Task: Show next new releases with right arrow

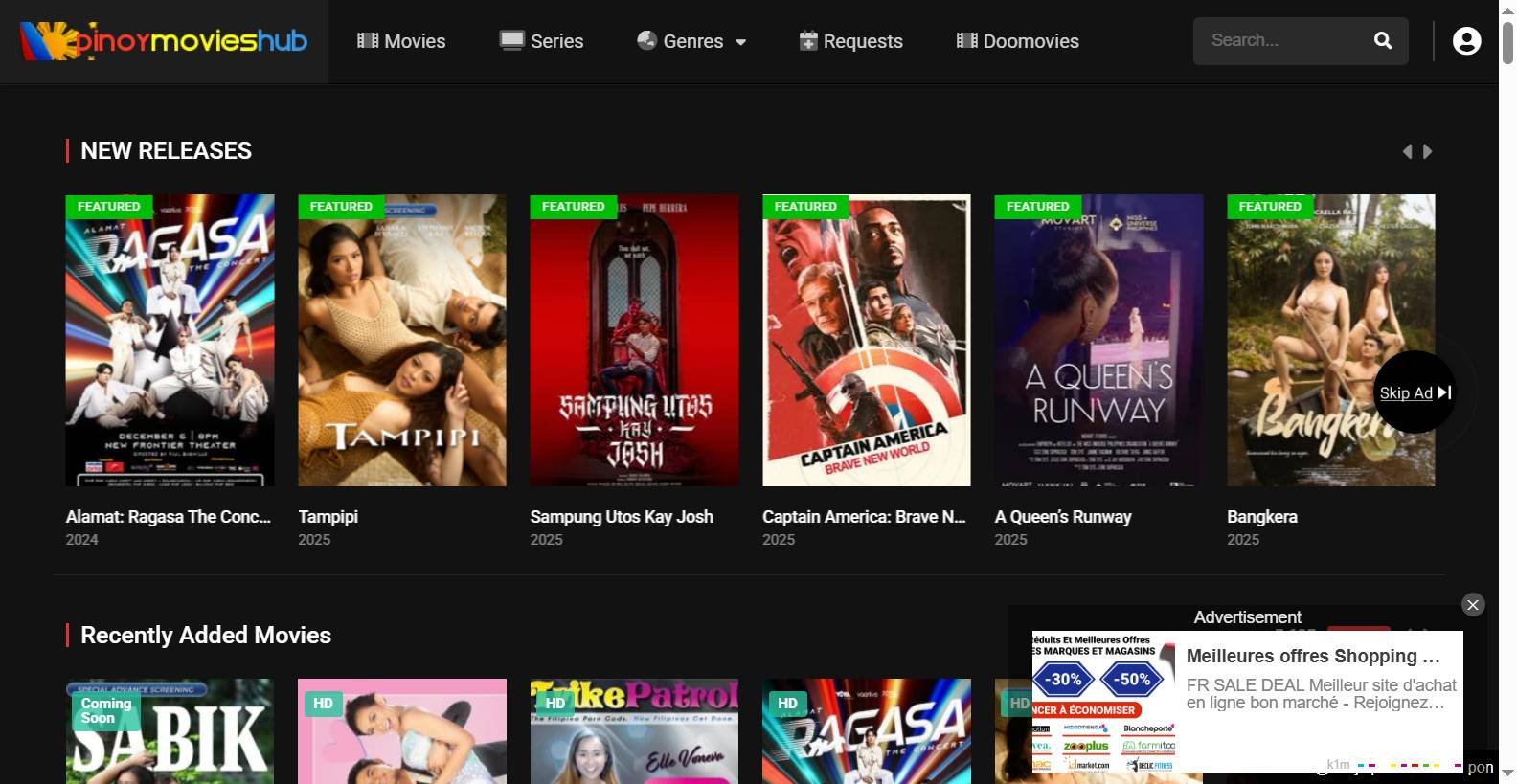Action: tap(1428, 151)
